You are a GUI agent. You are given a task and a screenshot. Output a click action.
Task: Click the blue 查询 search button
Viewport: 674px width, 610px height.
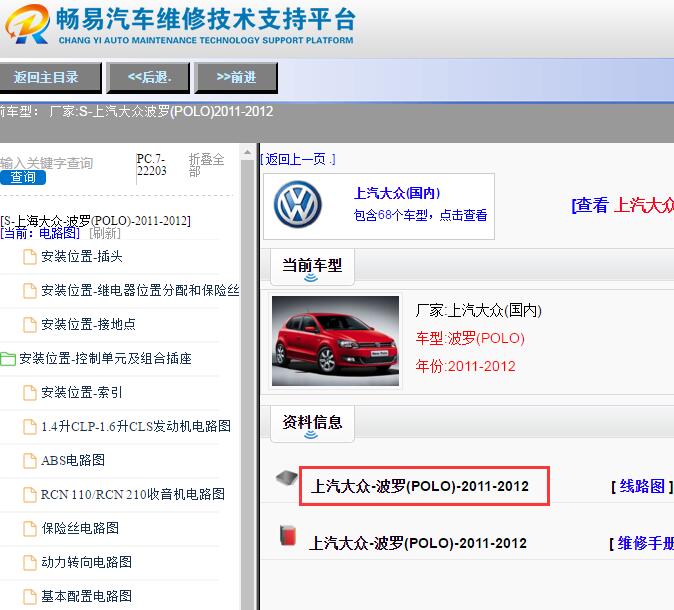pyautogui.click(x=23, y=178)
